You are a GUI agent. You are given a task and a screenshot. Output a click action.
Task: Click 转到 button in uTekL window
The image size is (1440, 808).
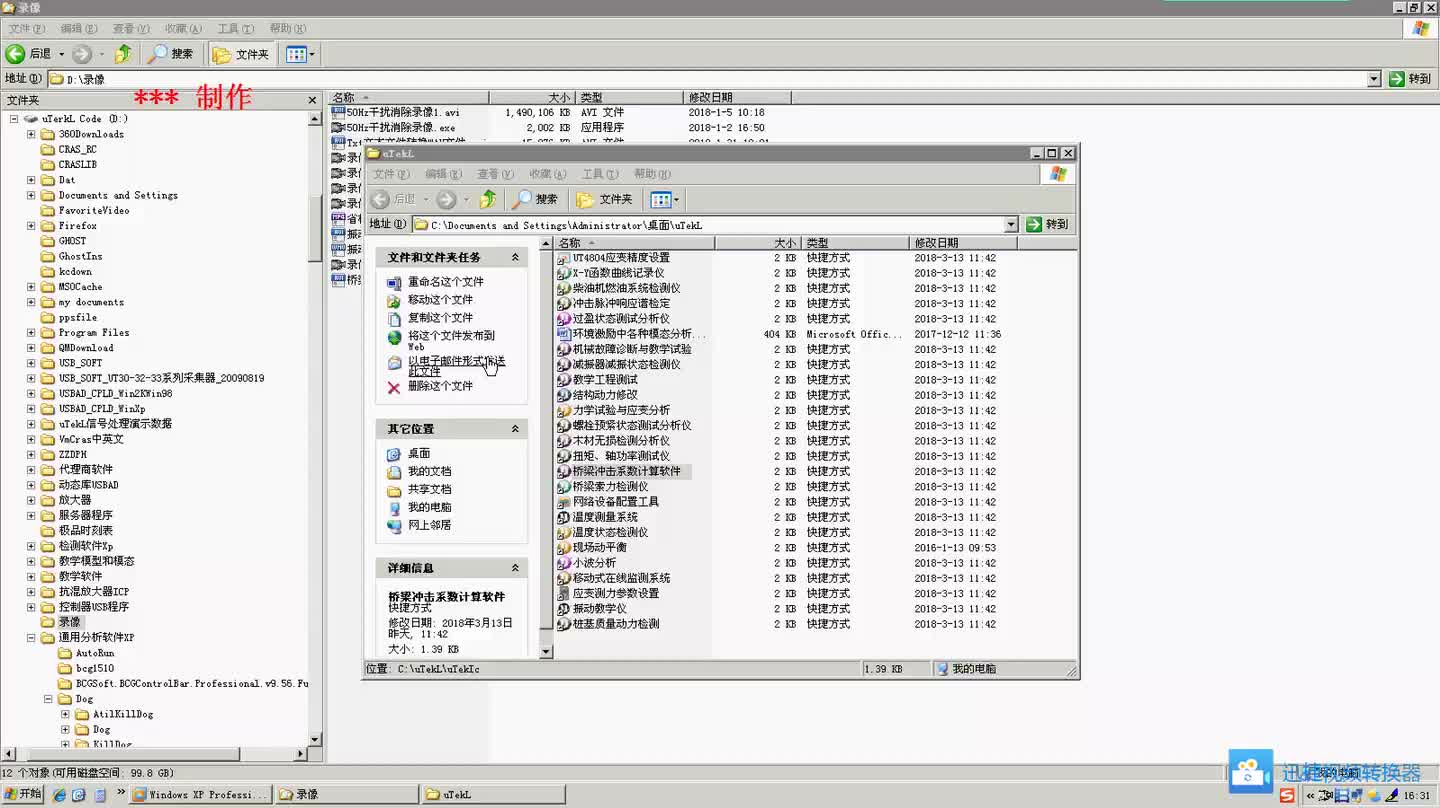[x=1048, y=225]
